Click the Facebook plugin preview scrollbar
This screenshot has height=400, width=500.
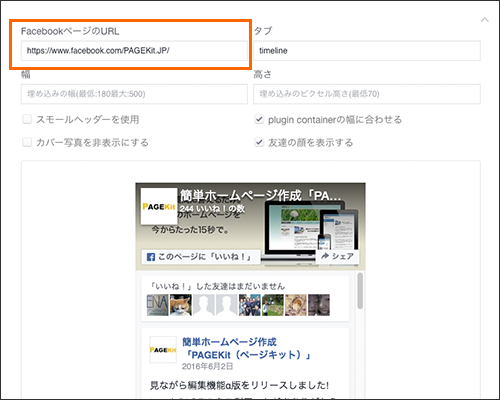(360, 291)
